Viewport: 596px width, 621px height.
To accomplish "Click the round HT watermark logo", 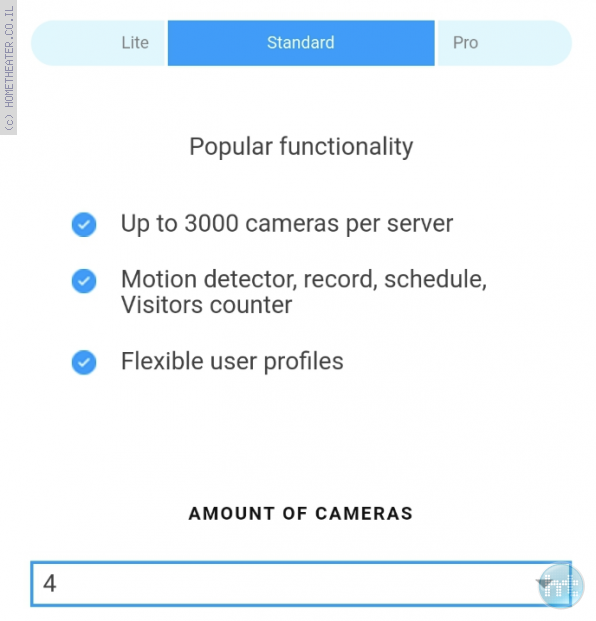I will (561, 586).
